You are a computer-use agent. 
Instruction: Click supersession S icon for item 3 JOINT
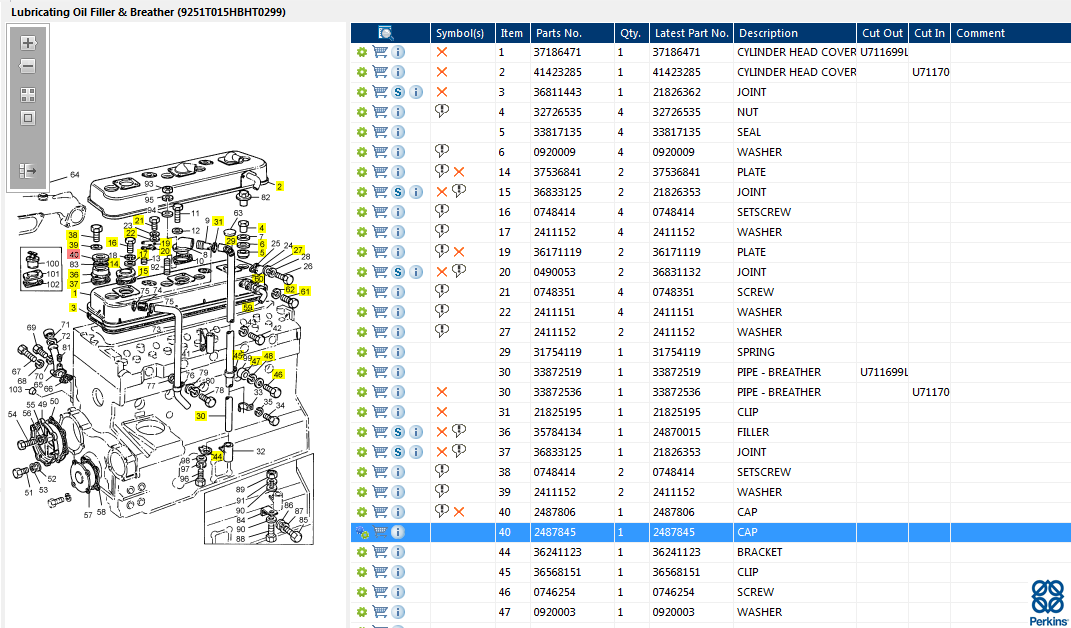[398, 92]
